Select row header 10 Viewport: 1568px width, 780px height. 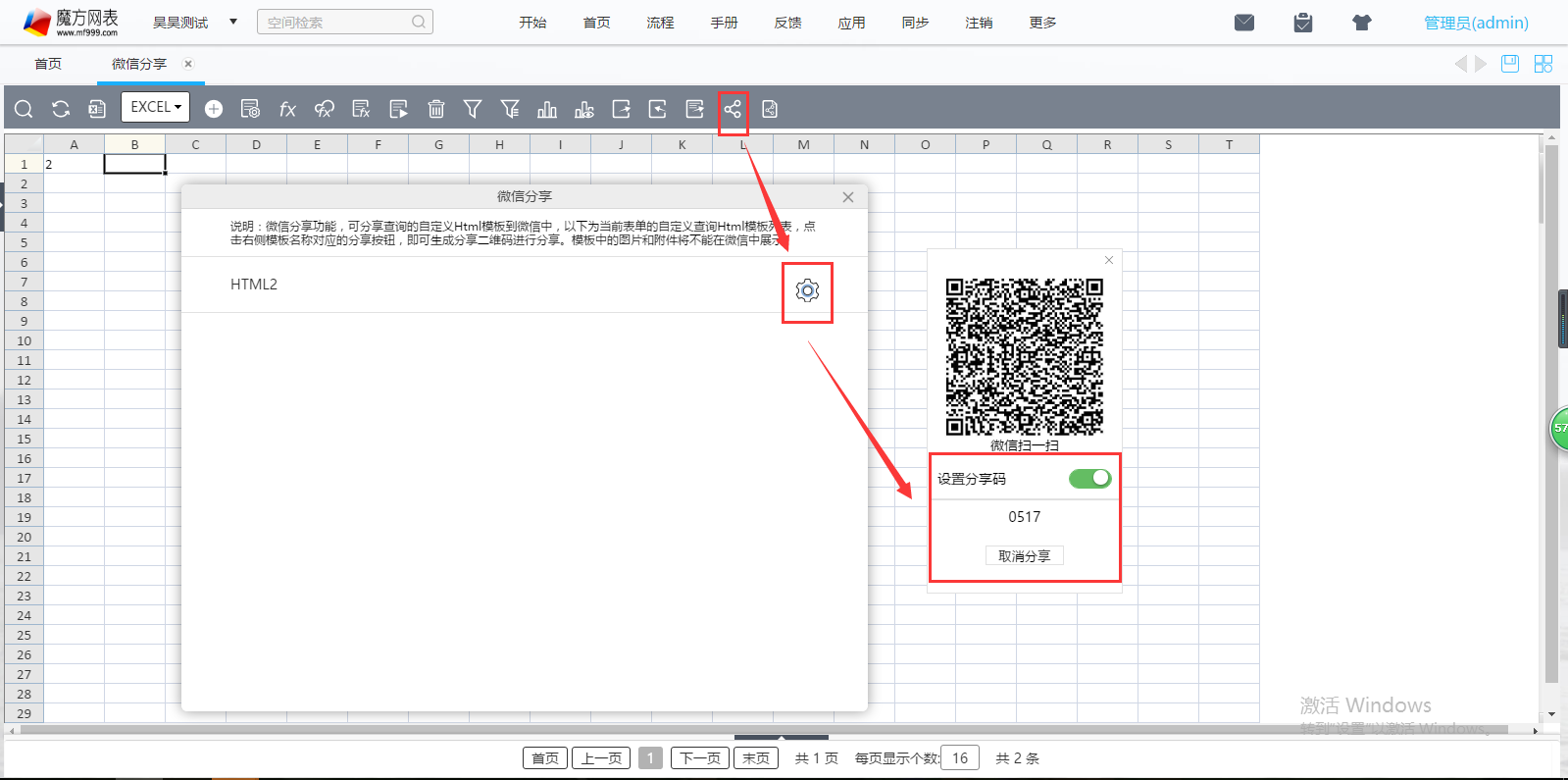point(24,340)
